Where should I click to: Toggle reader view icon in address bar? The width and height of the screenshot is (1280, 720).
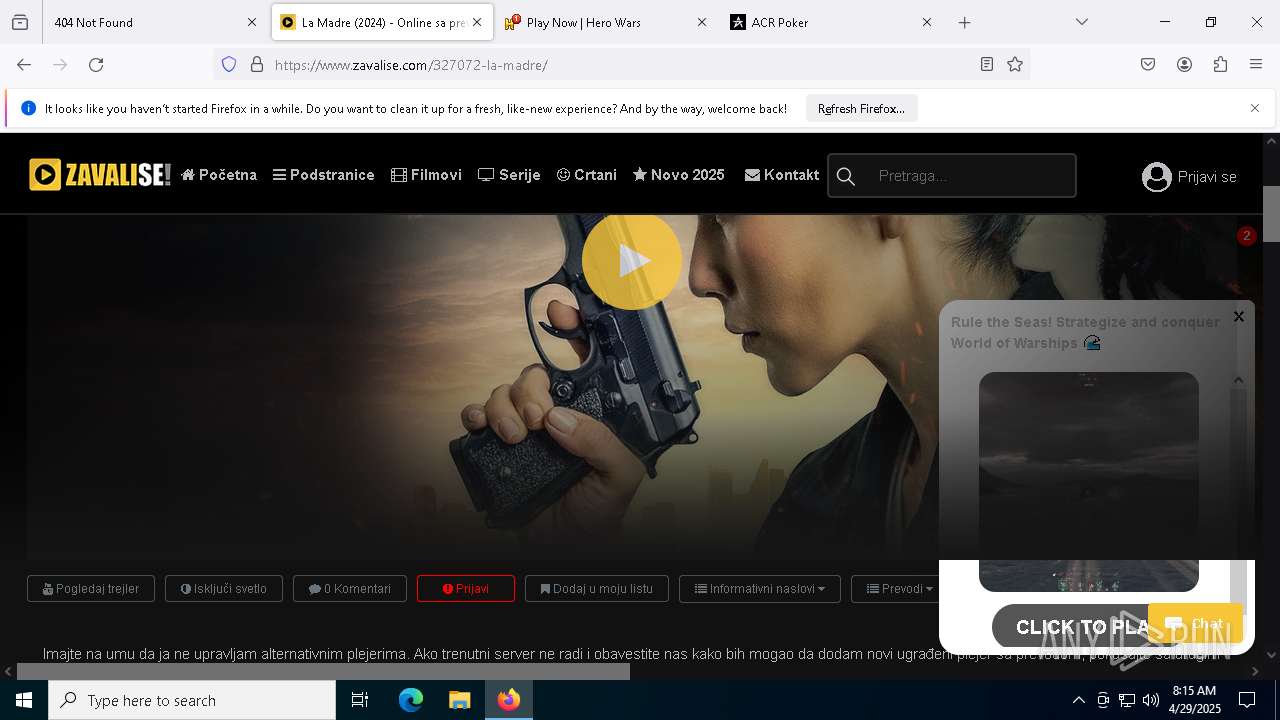point(987,65)
